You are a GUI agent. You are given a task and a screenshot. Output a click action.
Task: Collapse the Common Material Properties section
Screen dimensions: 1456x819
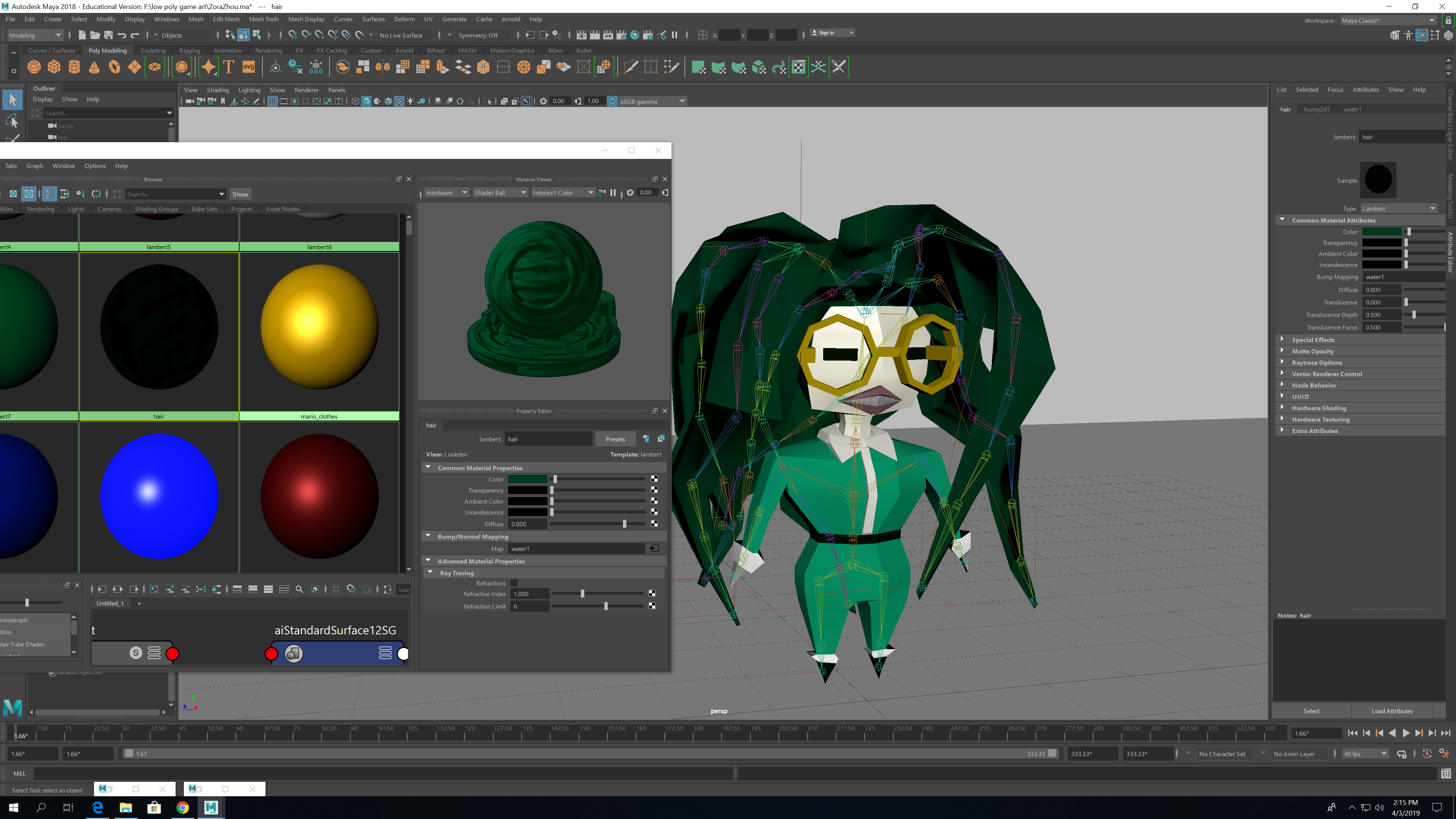[428, 468]
